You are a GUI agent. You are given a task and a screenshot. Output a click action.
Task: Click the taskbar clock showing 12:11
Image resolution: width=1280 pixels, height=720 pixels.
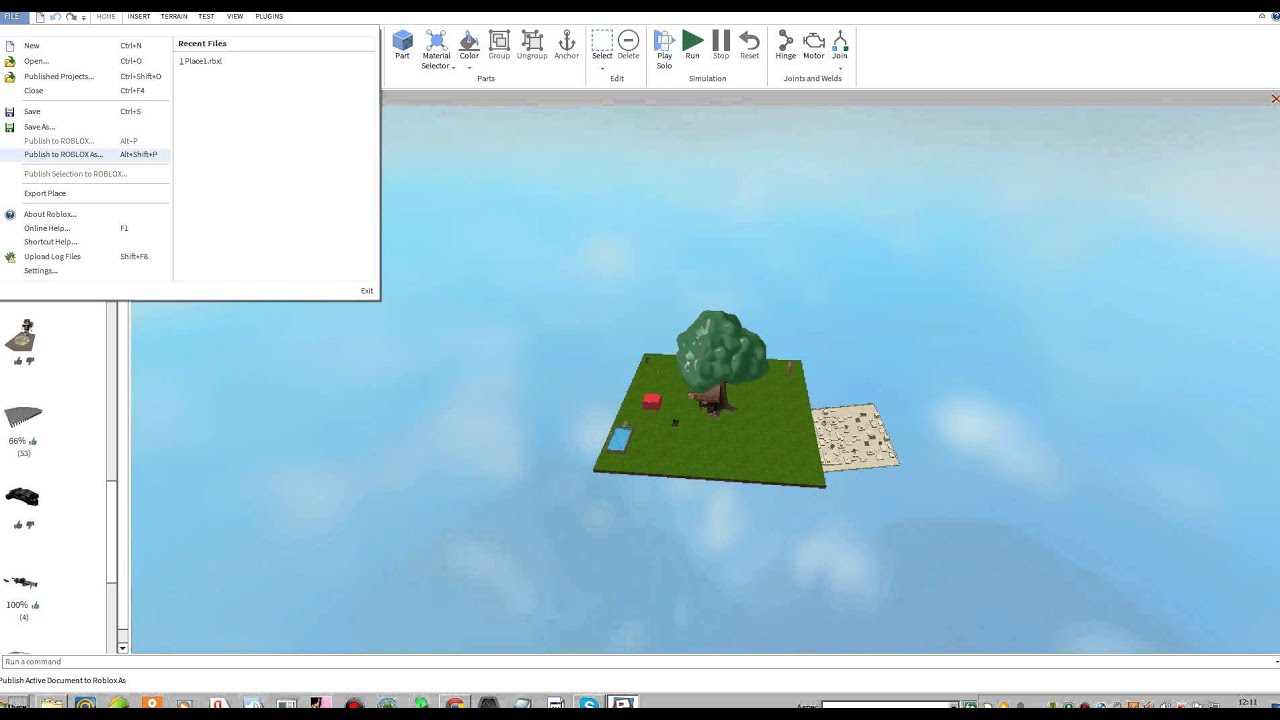[1248, 703]
